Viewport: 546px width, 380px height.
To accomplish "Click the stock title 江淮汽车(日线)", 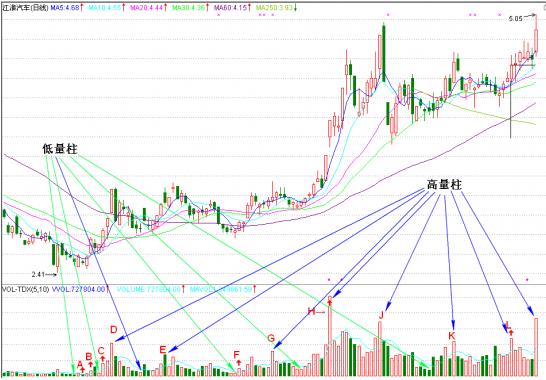I will click(25, 8).
